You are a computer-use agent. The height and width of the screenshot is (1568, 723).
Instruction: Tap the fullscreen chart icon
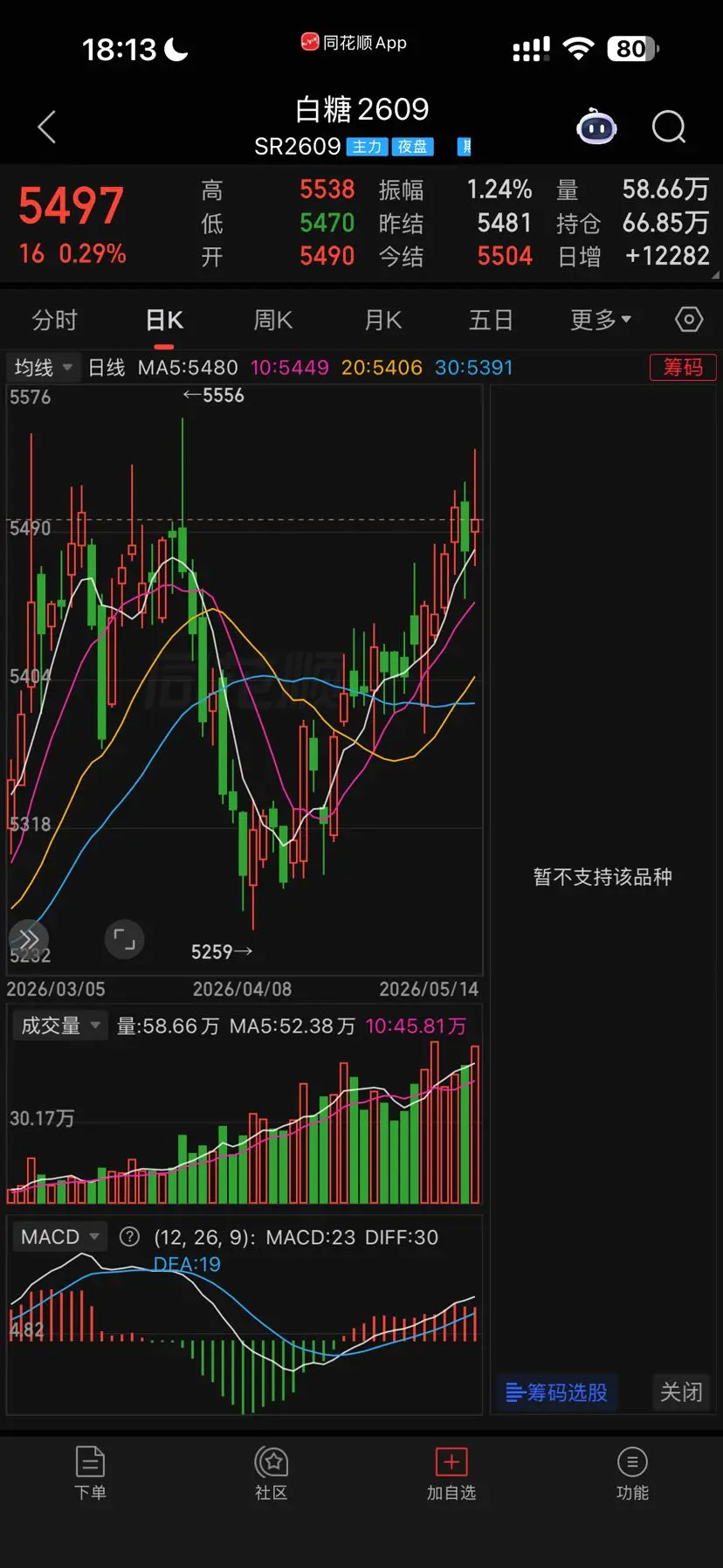[125, 940]
